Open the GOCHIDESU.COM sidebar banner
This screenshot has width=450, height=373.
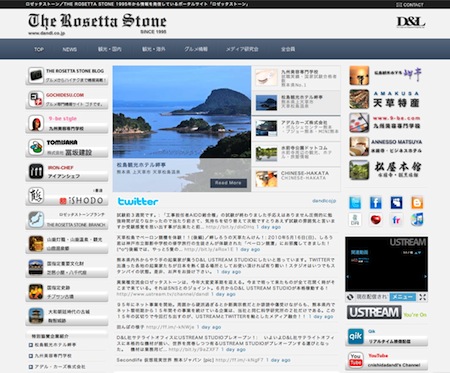click(67, 100)
